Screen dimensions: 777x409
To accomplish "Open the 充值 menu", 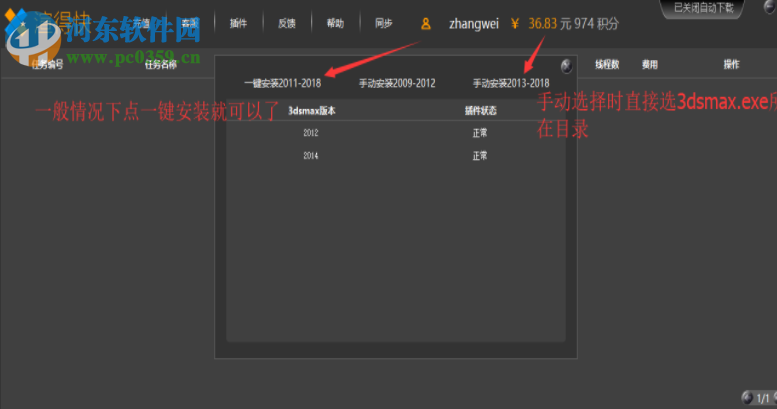I will click(x=141, y=23).
